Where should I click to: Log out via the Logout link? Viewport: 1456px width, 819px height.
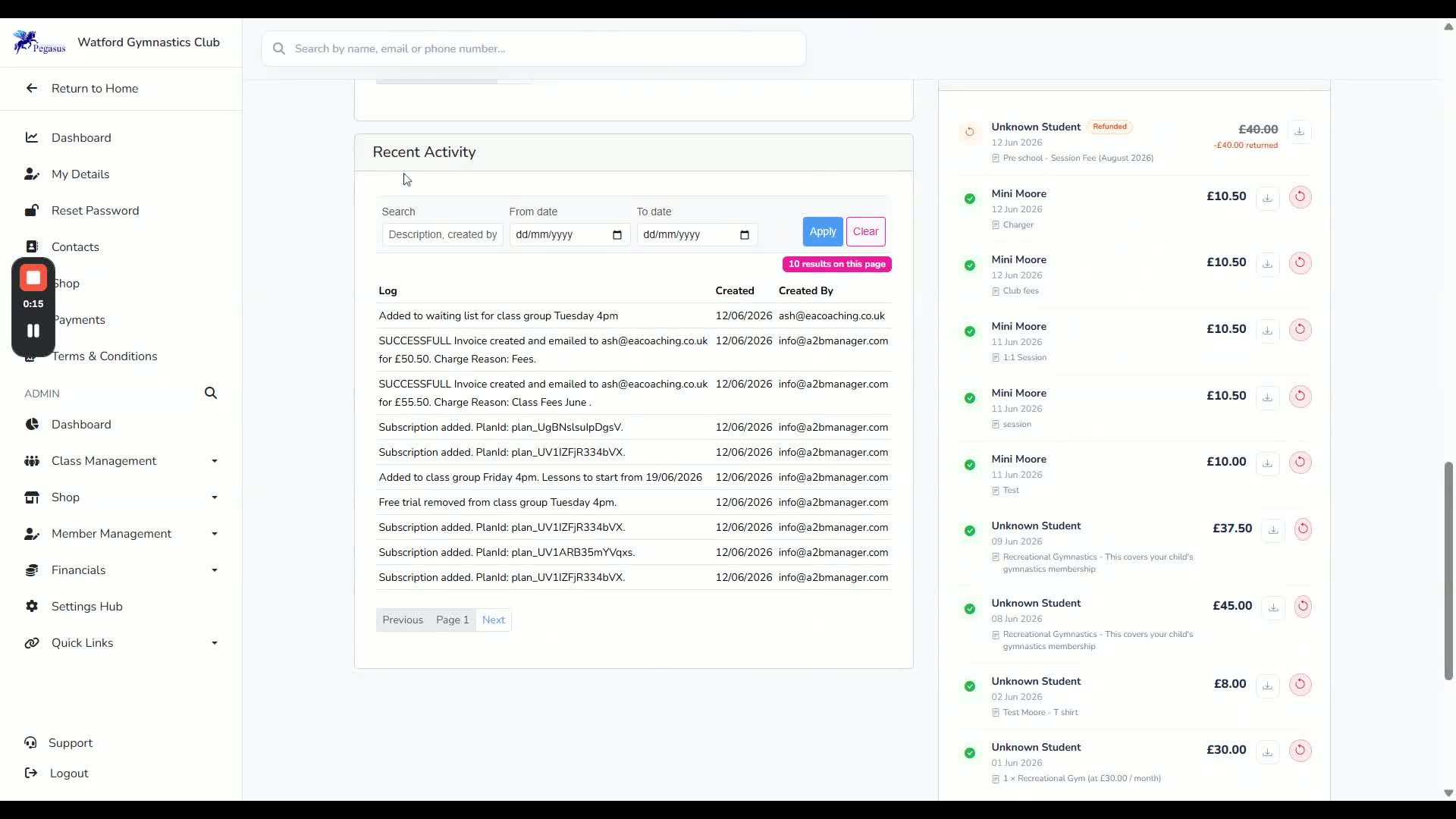pyautogui.click(x=68, y=773)
